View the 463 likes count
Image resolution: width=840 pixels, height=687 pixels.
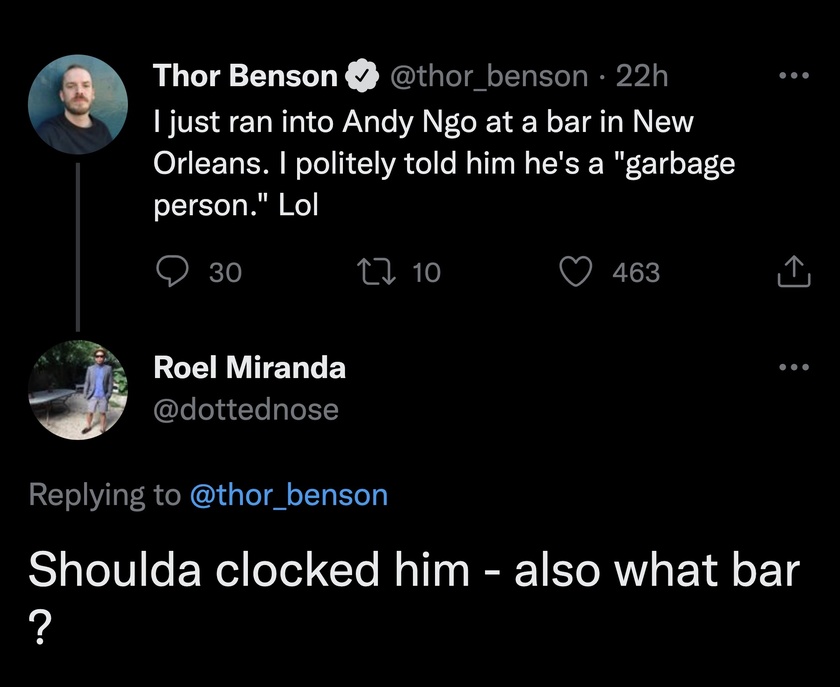click(636, 271)
